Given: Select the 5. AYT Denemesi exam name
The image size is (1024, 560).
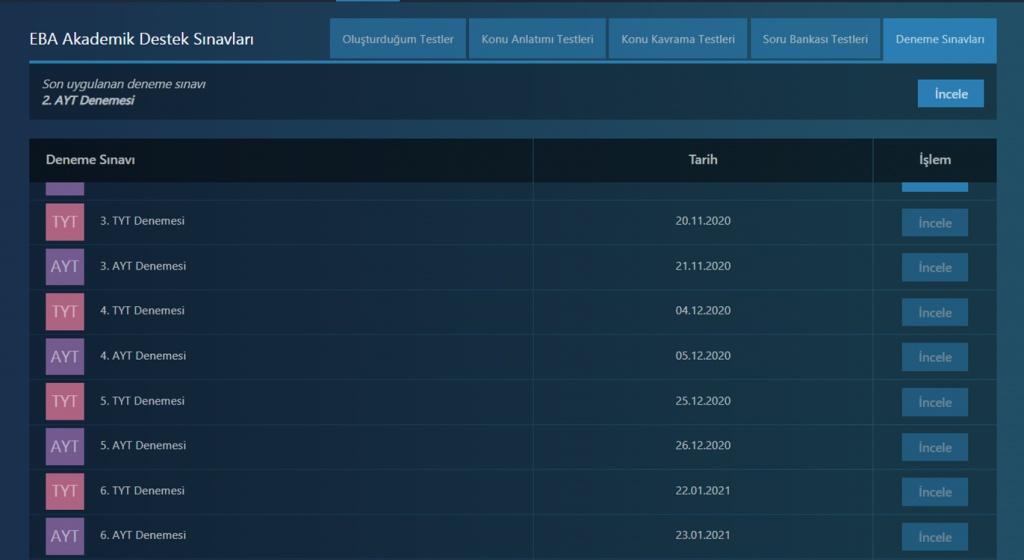Looking at the screenshot, I should tap(143, 445).
